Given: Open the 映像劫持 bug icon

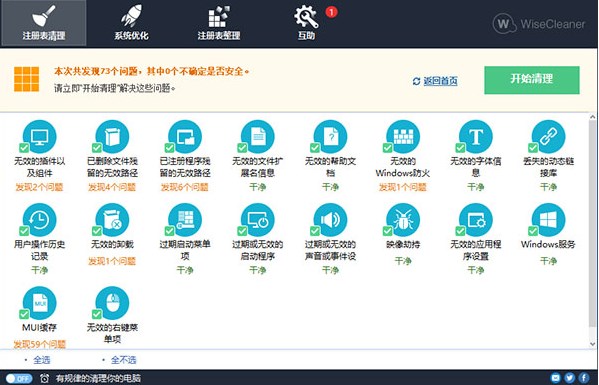Looking at the screenshot, I should click(x=403, y=220).
